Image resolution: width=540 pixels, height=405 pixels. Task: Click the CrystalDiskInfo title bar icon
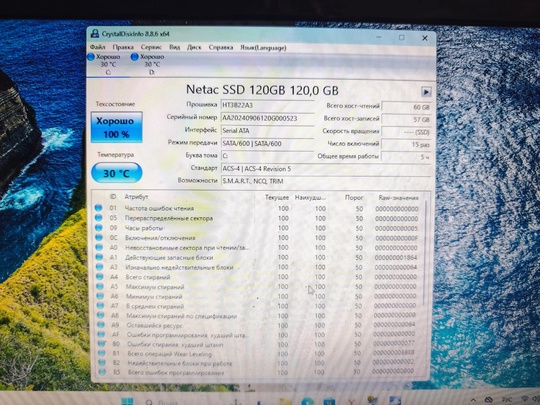(95, 34)
